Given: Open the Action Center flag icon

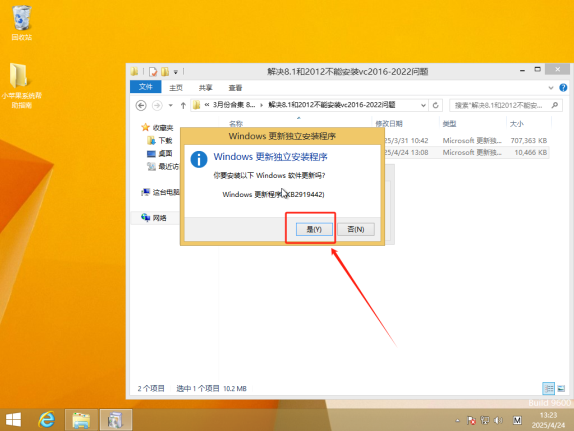Looking at the screenshot, I should click(471, 420).
